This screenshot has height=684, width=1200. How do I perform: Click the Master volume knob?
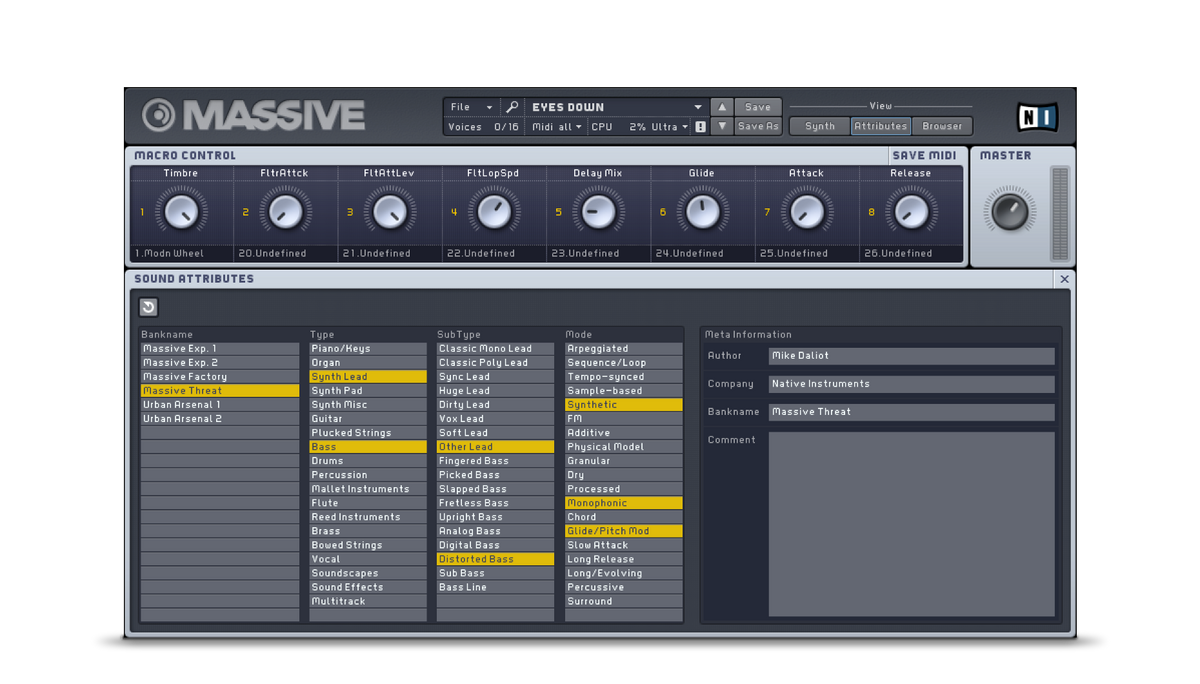point(1008,212)
